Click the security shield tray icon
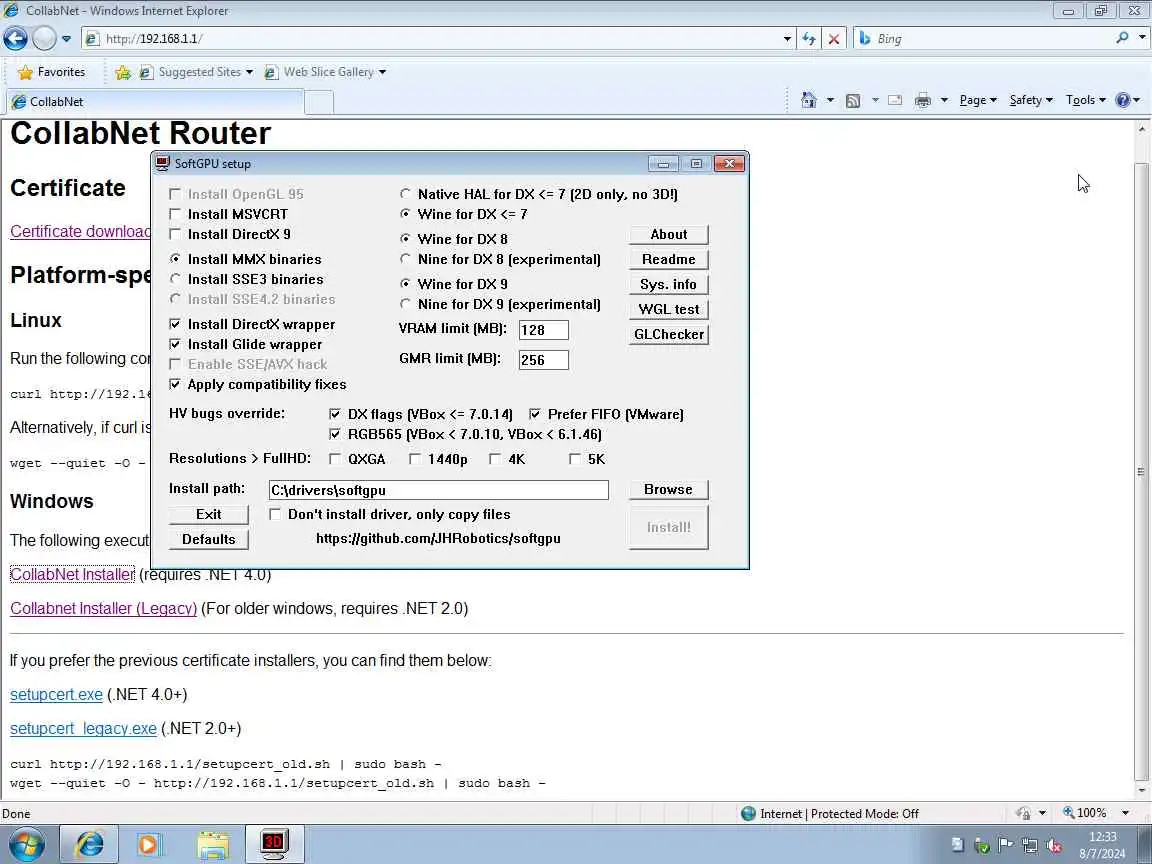 [982, 846]
